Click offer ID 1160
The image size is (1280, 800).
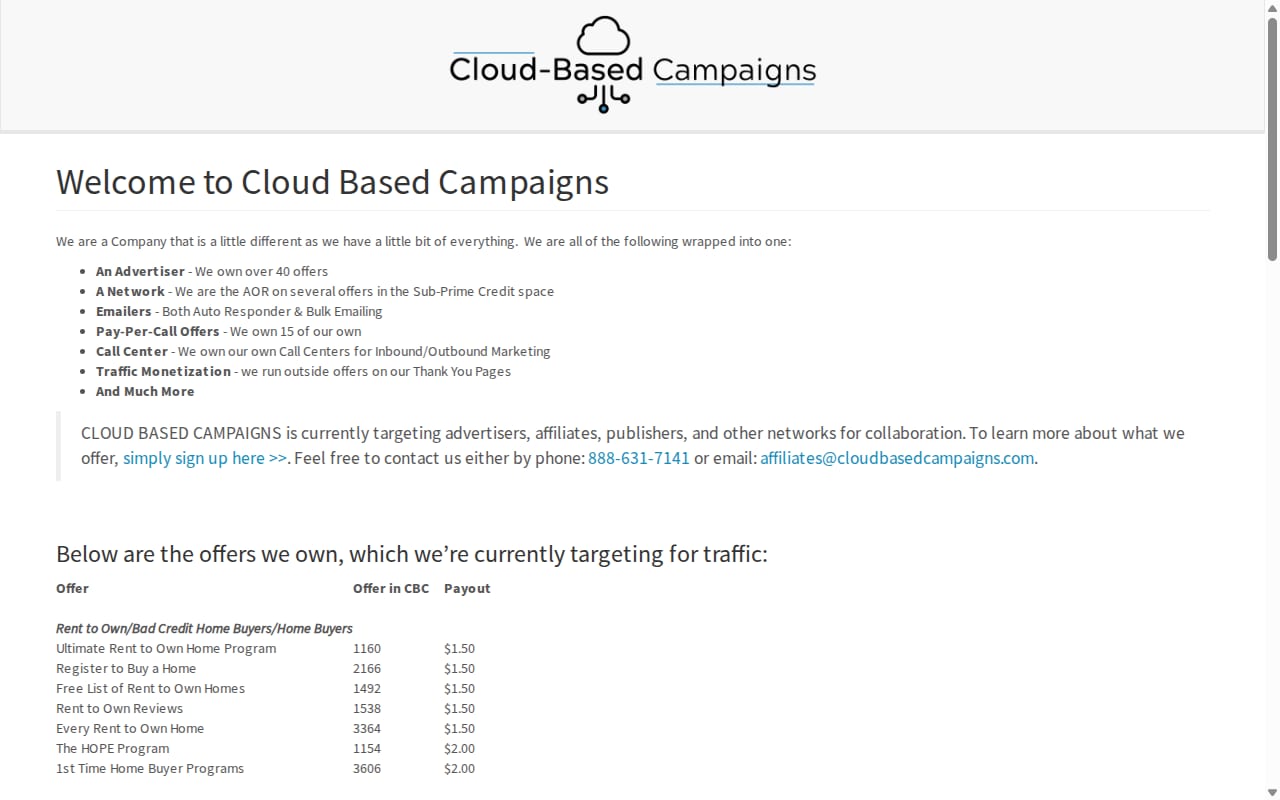pos(367,648)
